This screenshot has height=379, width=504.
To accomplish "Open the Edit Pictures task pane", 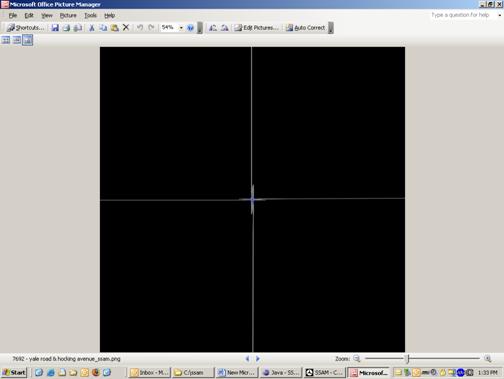I will 256,28.
